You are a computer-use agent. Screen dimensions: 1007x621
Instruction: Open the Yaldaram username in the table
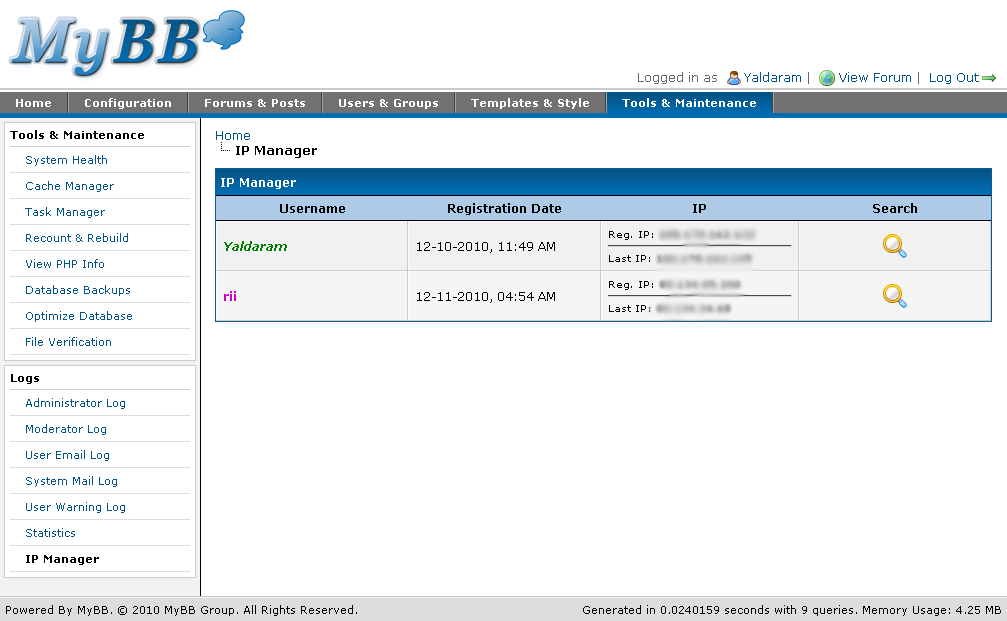(255, 246)
